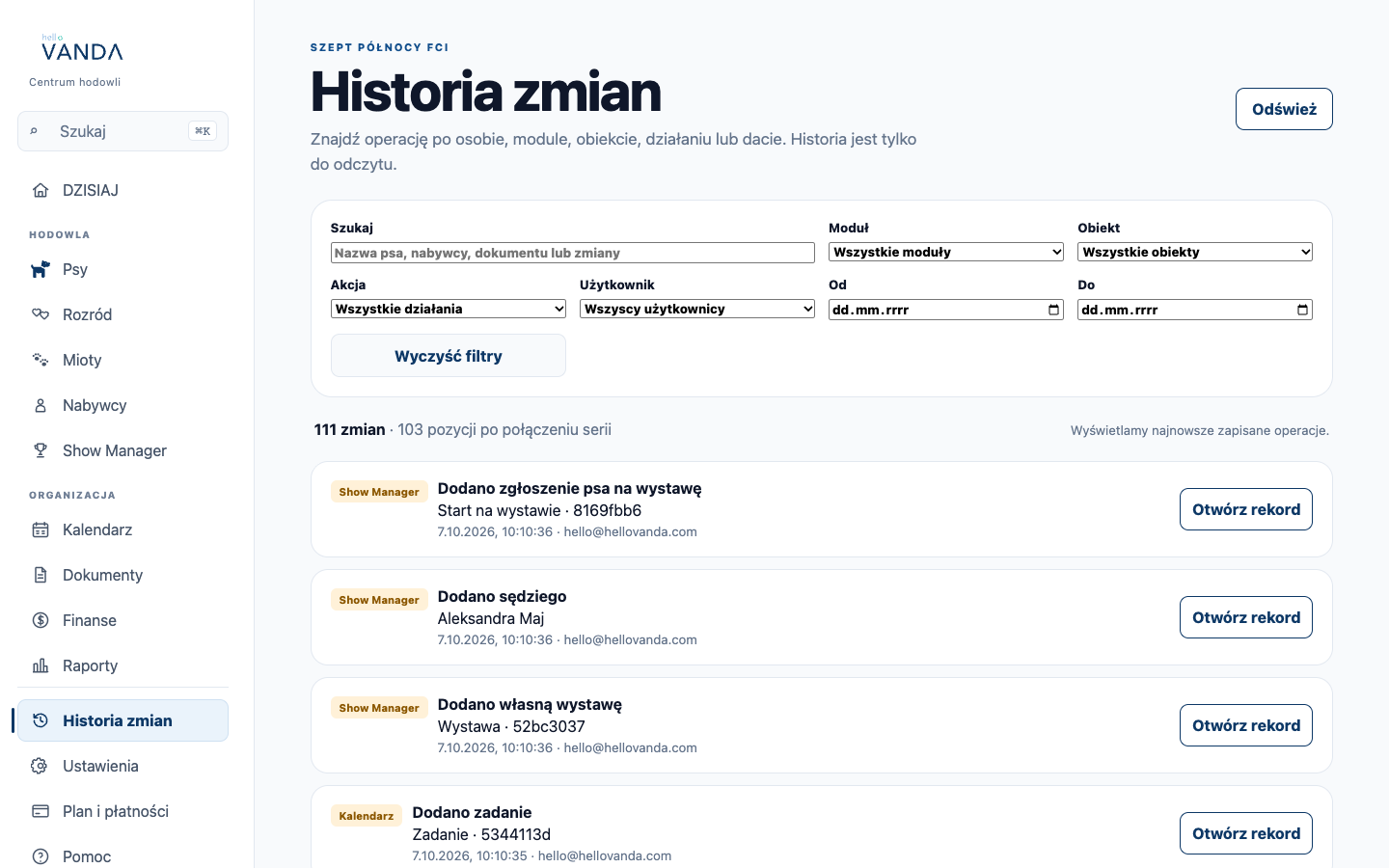Navigate to Finanse page
The width and height of the screenshot is (1389, 868).
(x=123, y=620)
